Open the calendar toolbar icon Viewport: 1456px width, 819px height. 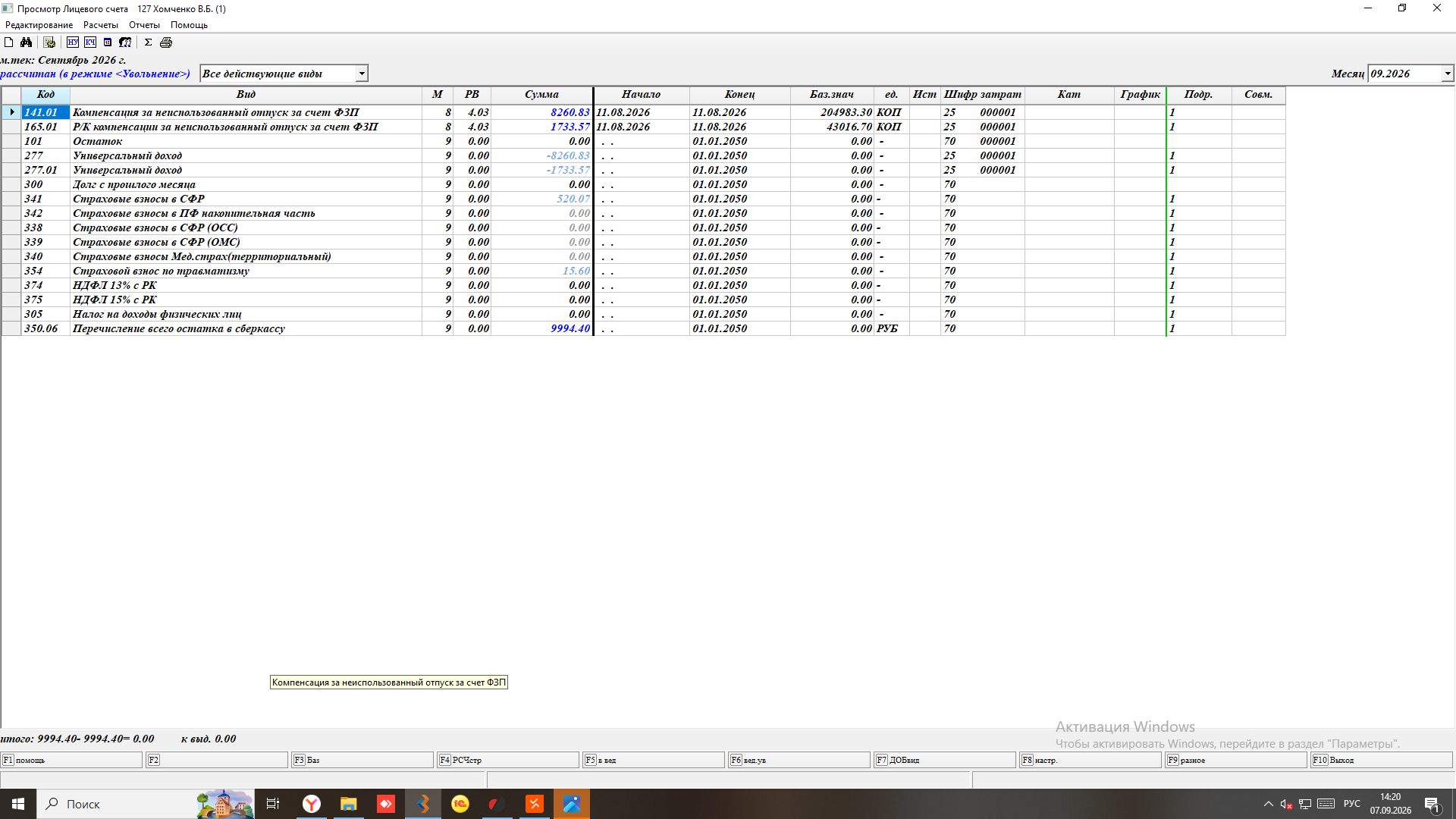[x=108, y=42]
